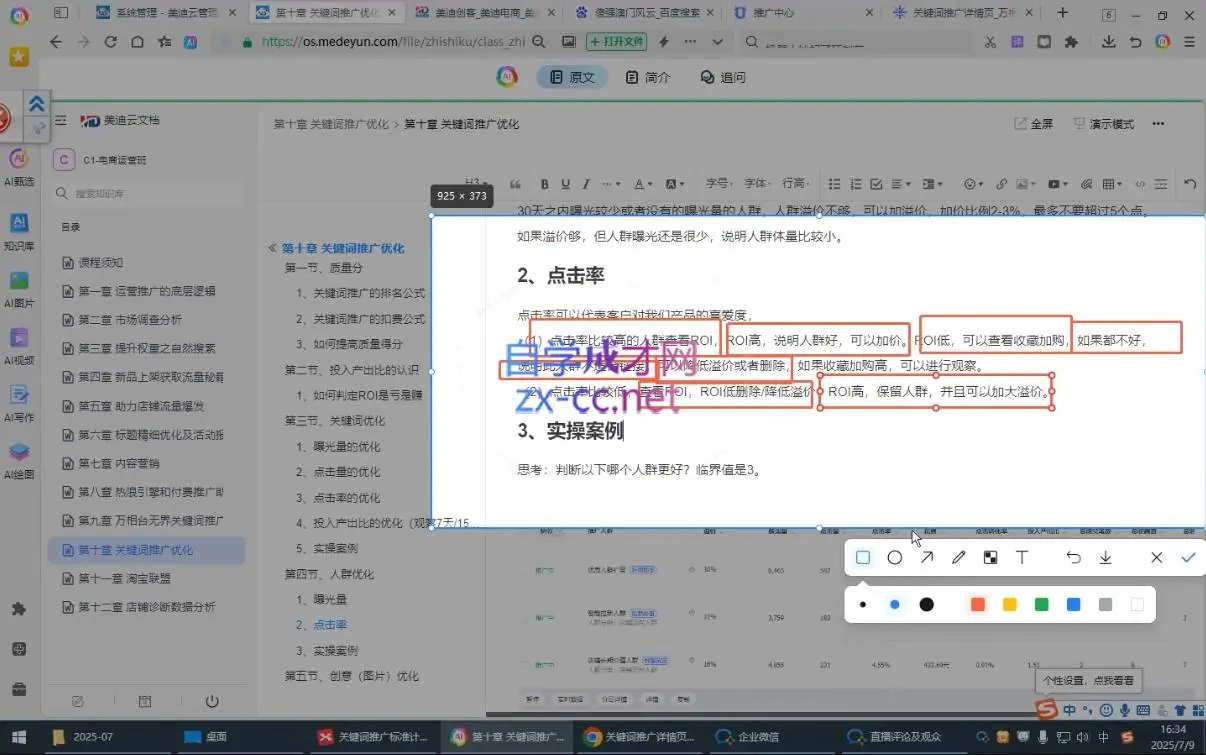Select the red color swatch
Viewport: 1206px width, 755px height.
click(x=977, y=604)
